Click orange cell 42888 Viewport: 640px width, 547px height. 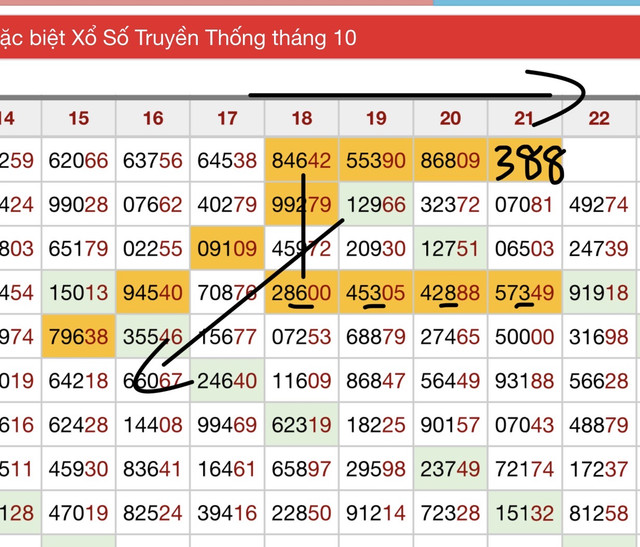450,292
